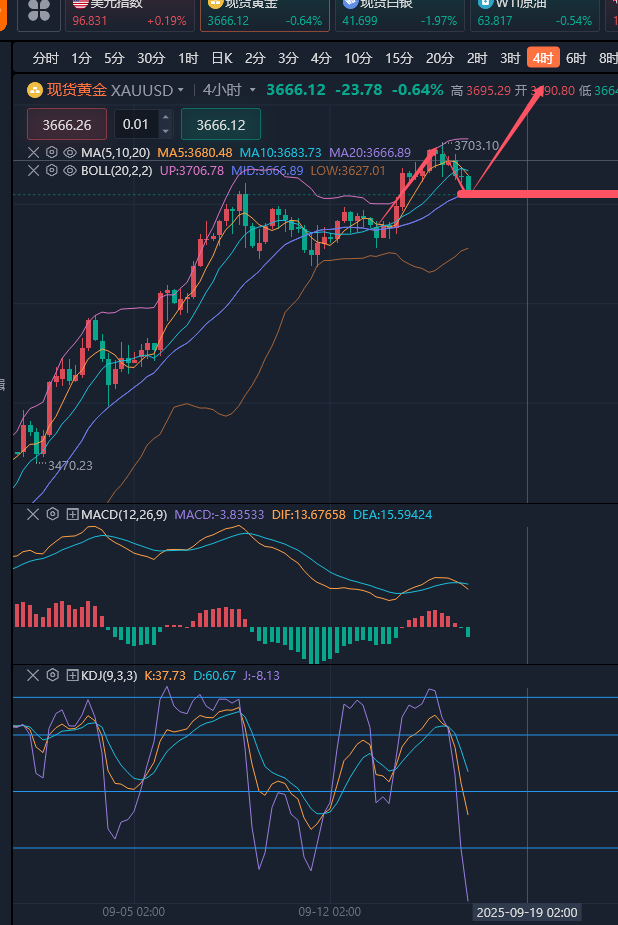
Task: Select the 15分 timeframe tab
Action: pyautogui.click(x=399, y=58)
